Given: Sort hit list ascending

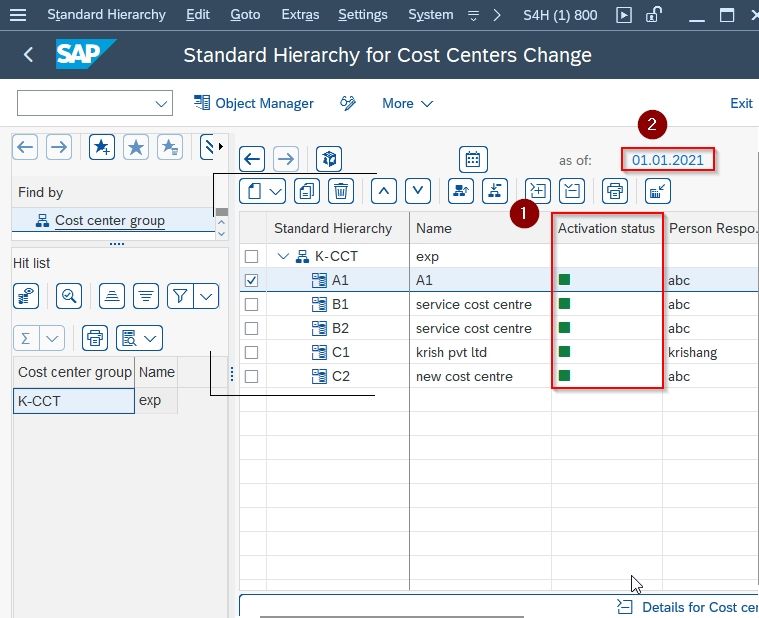Looking at the screenshot, I should [x=112, y=296].
